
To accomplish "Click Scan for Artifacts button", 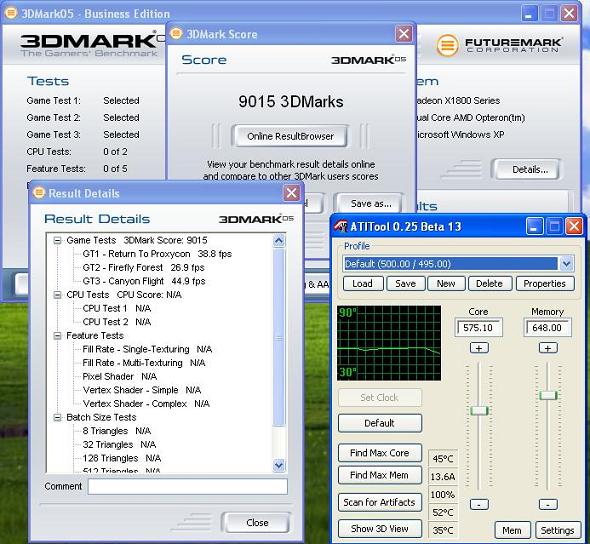I will click(x=380, y=503).
